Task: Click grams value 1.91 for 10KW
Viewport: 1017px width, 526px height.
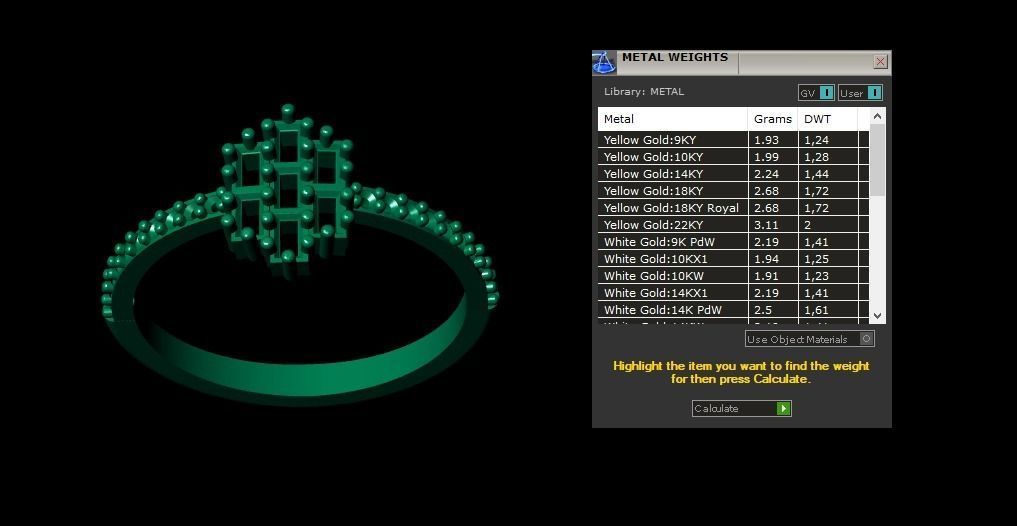Action: (x=766, y=276)
